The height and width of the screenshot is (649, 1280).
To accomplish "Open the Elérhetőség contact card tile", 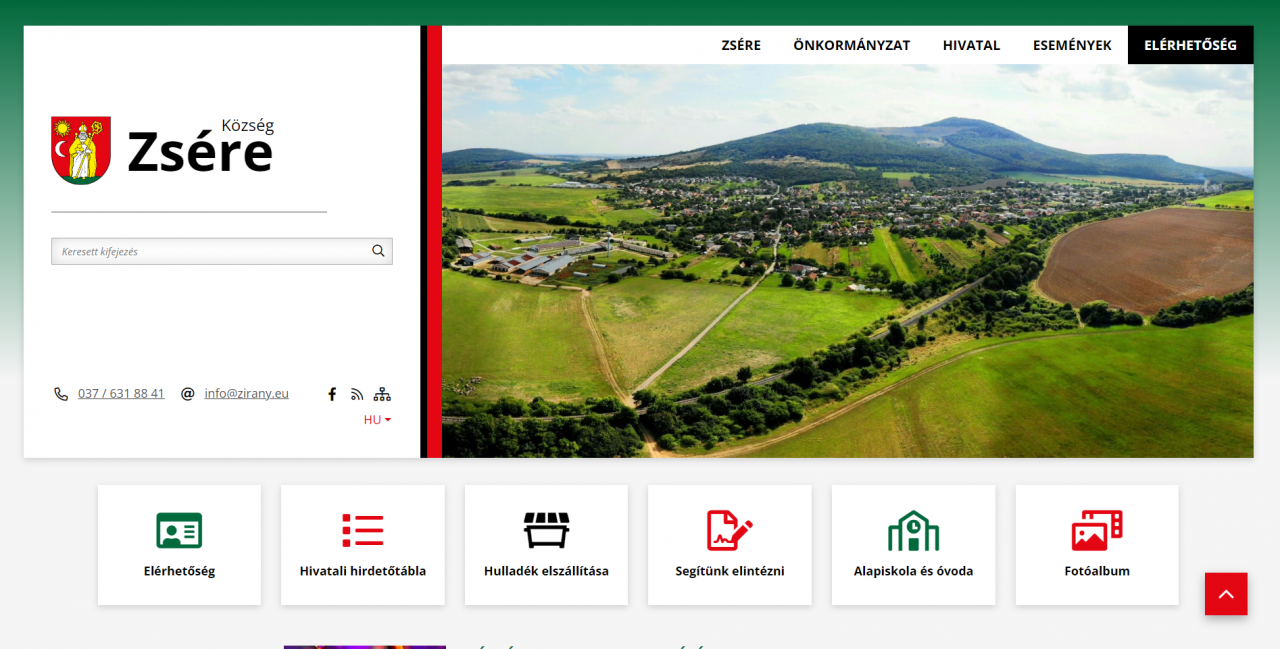I will (179, 545).
